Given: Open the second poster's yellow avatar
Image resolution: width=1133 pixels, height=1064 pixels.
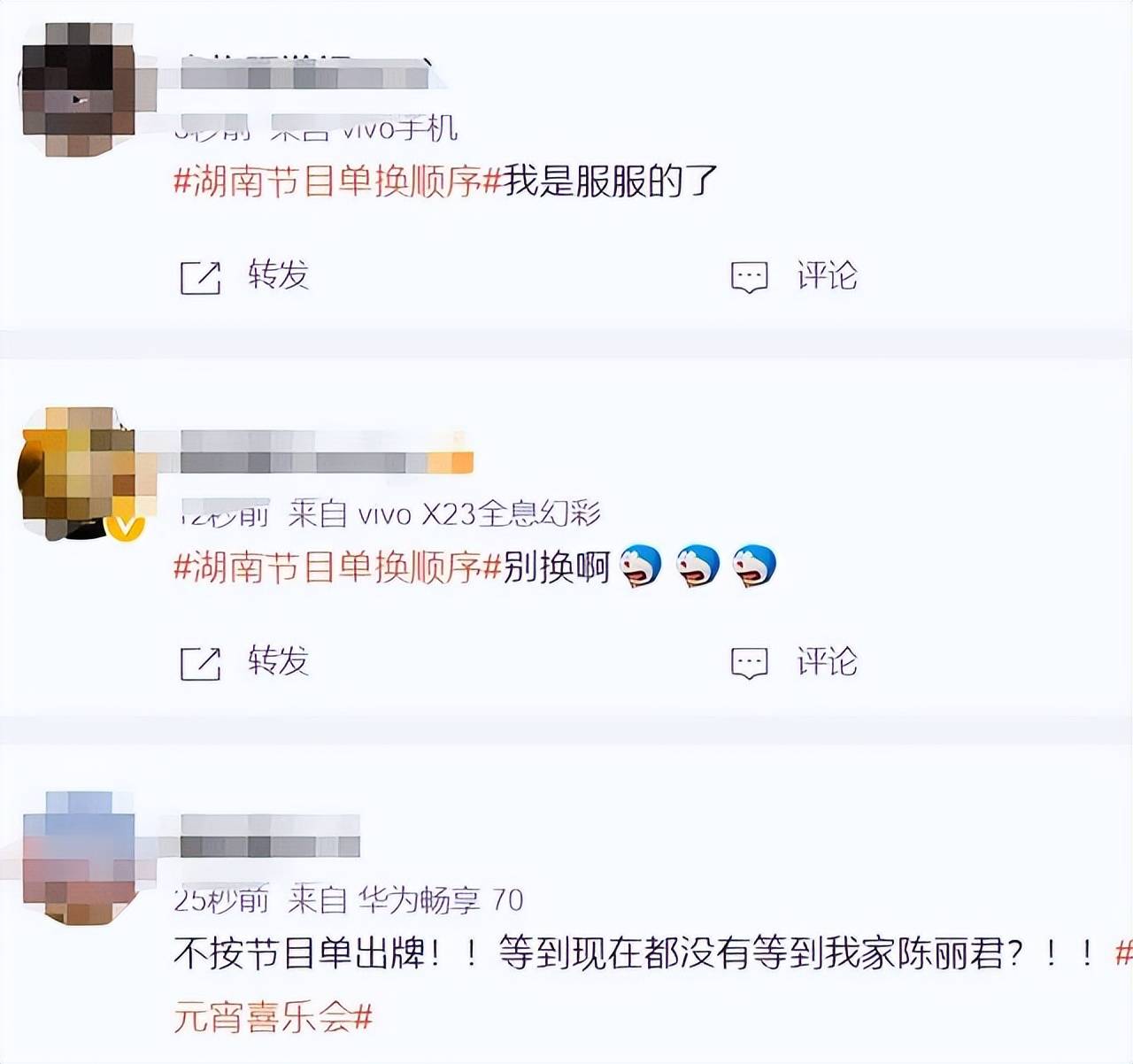Looking at the screenshot, I should pyautogui.click(x=78, y=474).
